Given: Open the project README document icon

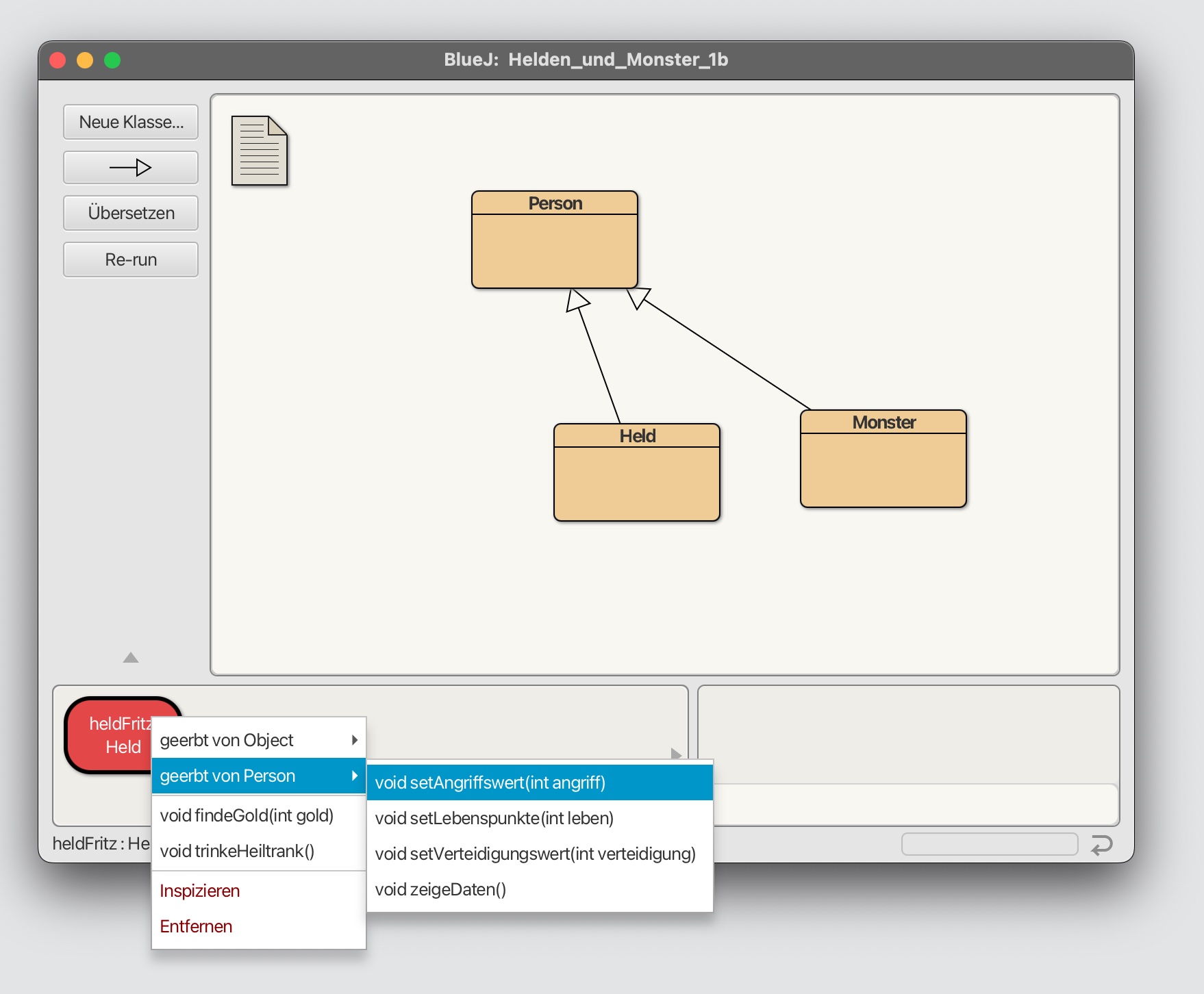Looking at the screenshot, I should 259,151.
